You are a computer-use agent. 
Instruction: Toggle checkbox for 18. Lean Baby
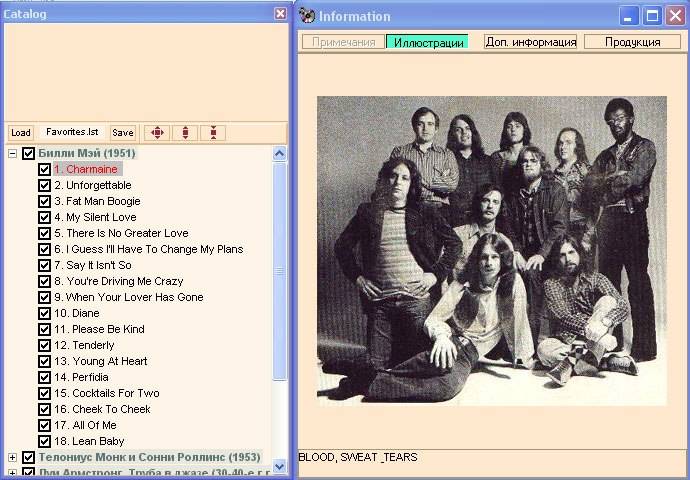coord(44,441)
